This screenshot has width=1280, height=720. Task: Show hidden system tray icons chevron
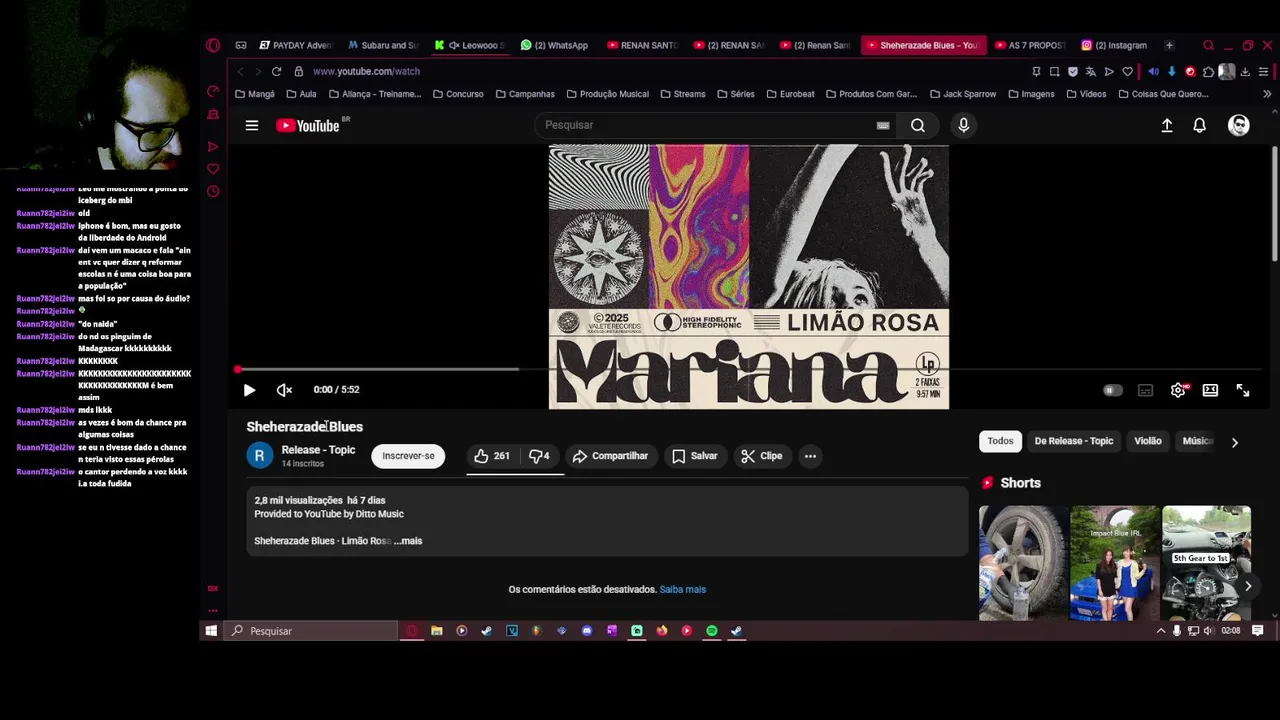click(x=1160, y=631)
